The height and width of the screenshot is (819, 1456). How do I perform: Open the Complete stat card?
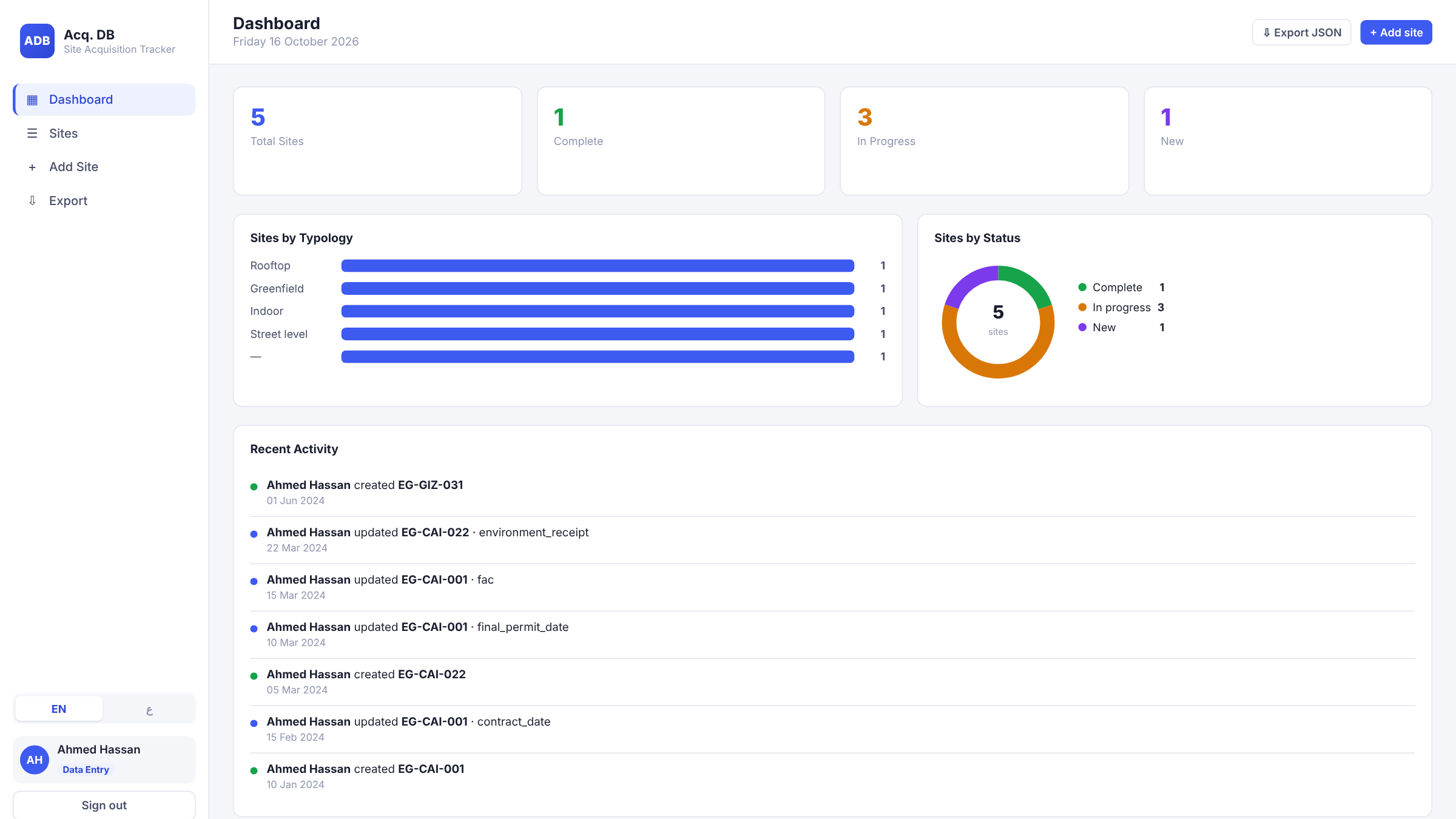point(681,141)
